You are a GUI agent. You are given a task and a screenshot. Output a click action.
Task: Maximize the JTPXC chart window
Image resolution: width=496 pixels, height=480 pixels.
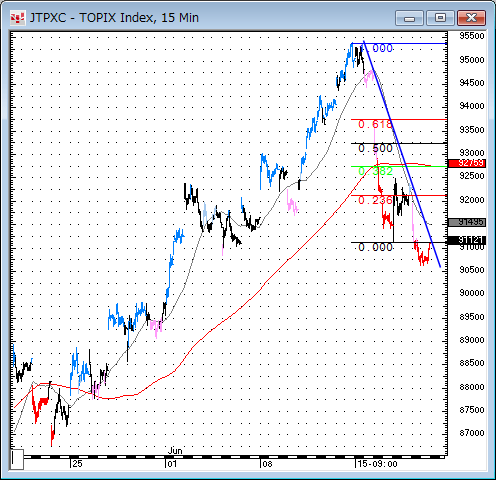click(x=440, y=18)
